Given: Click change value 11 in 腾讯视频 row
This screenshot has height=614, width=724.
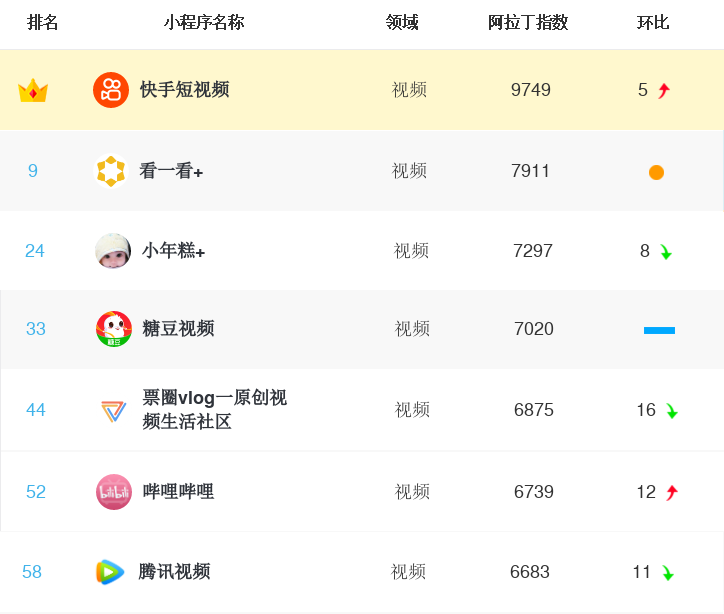Looking at the screenshot, I should (x=641, y=572).
